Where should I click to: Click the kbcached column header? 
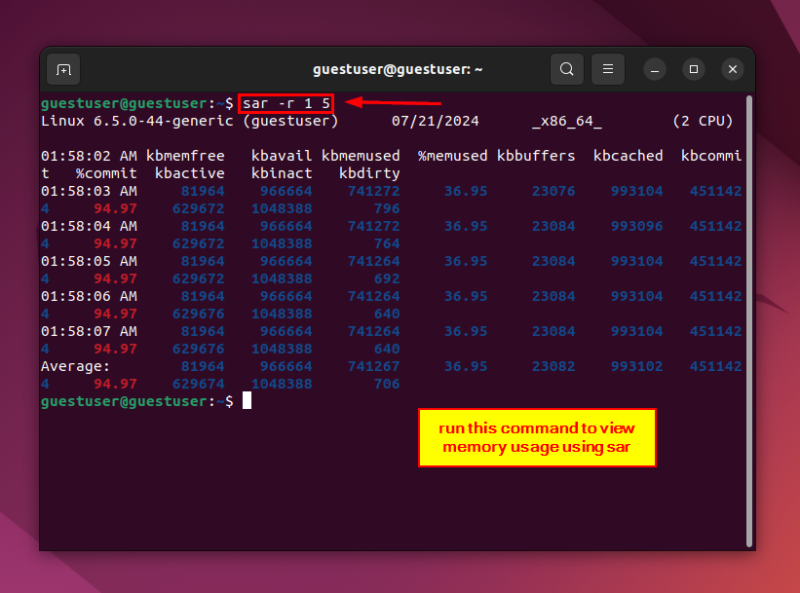click(x=628, y=155)
